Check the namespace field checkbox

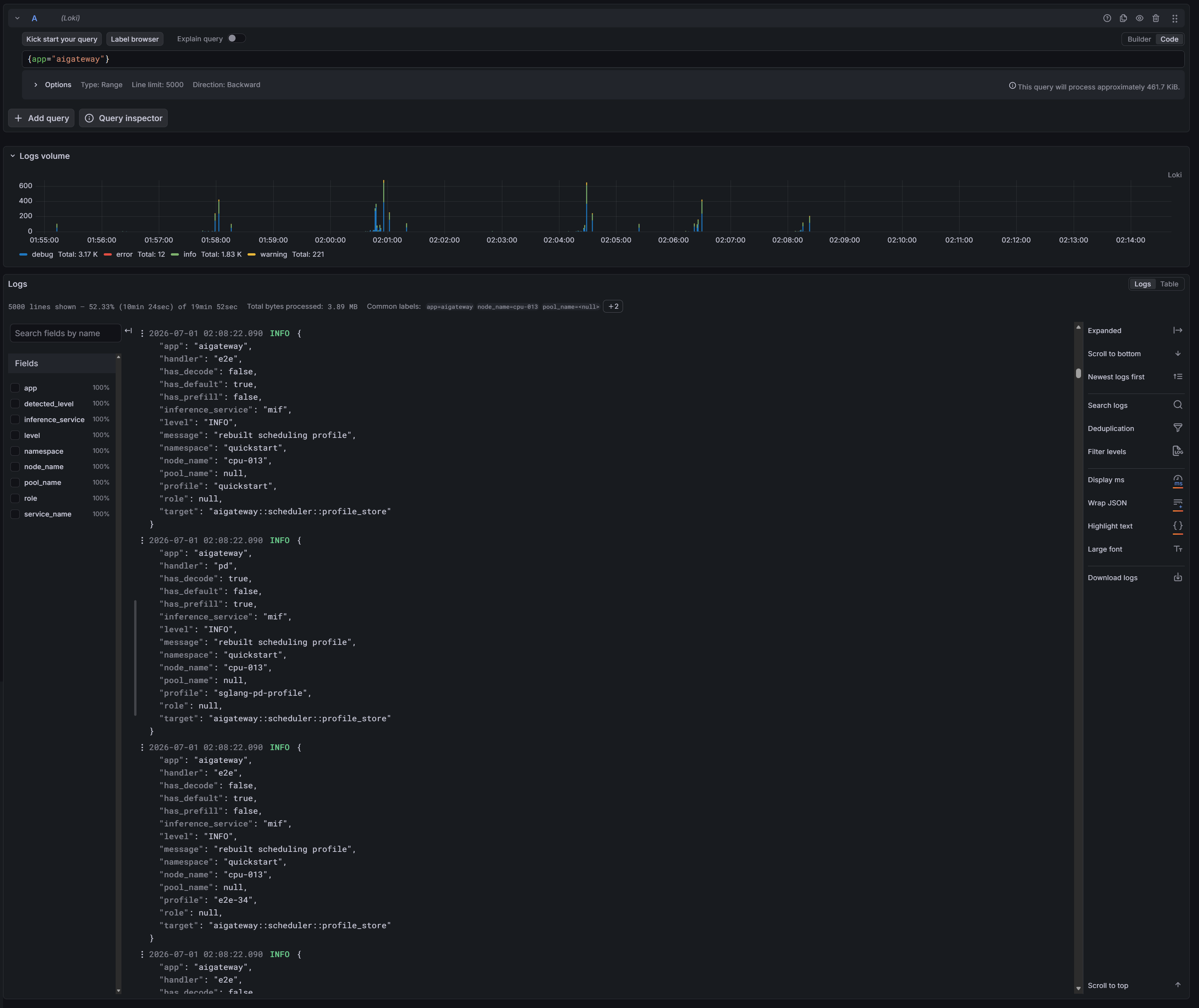tap(15, 451)
